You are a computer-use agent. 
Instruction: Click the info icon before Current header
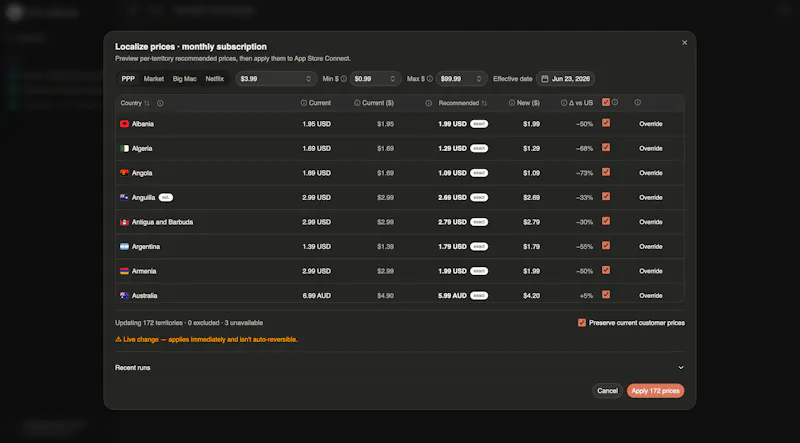[304, 103]
